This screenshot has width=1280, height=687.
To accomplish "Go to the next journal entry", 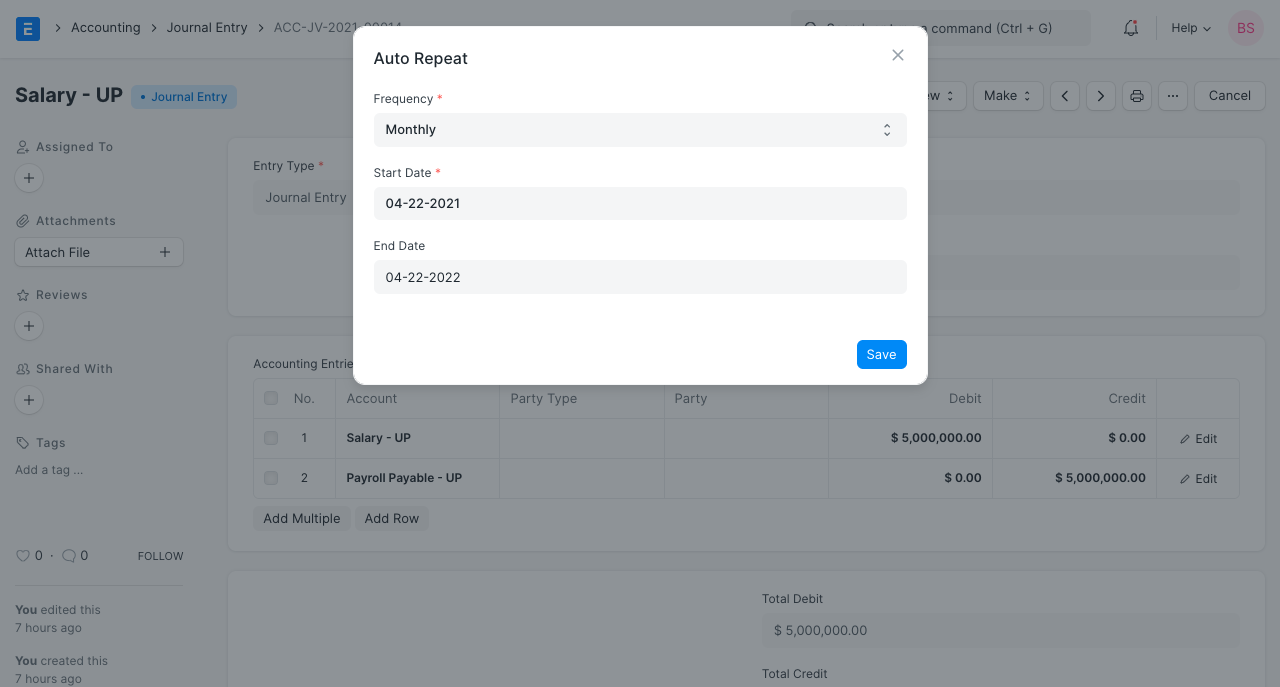I will 1100,95.
